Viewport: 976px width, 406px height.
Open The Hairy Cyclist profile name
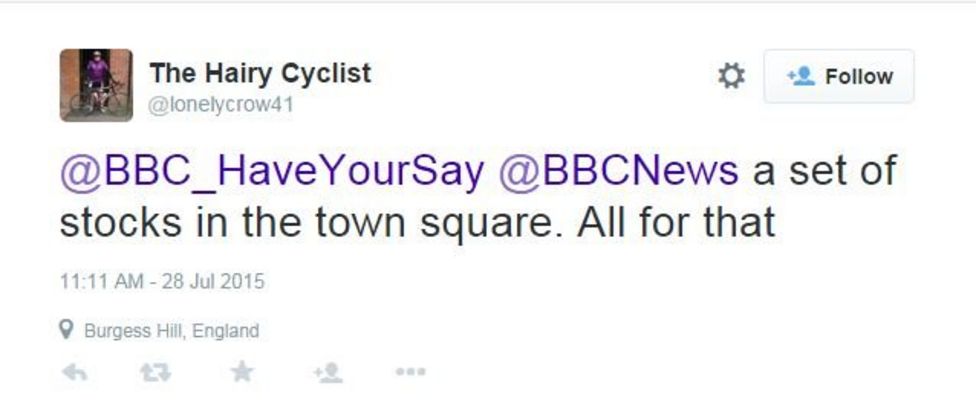click(260, 73)
